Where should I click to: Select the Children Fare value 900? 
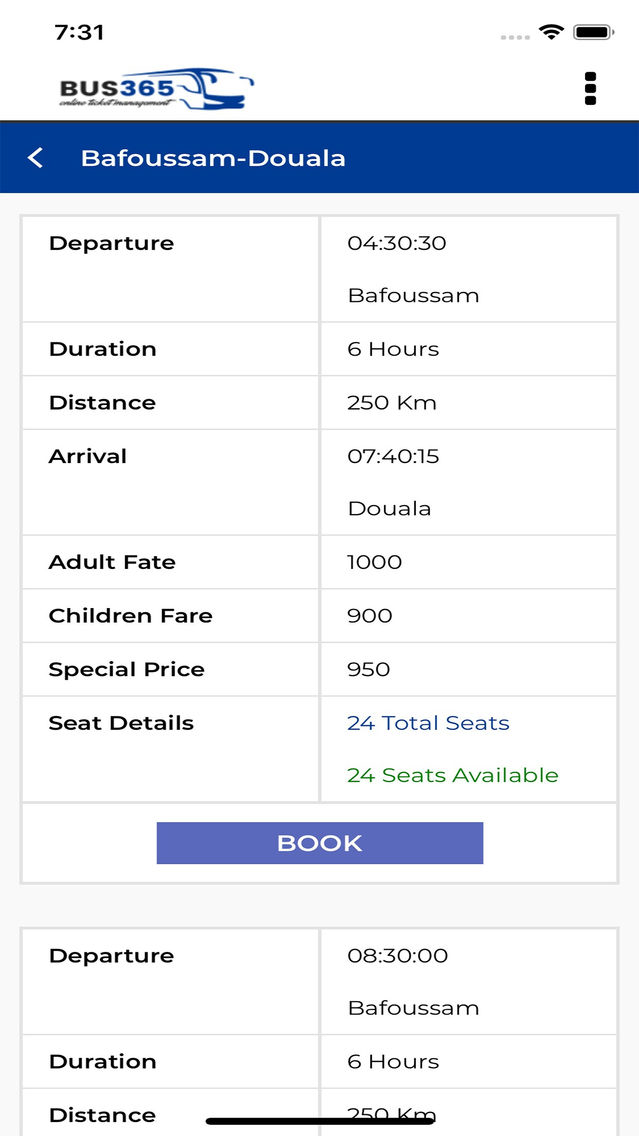[368, 616]
